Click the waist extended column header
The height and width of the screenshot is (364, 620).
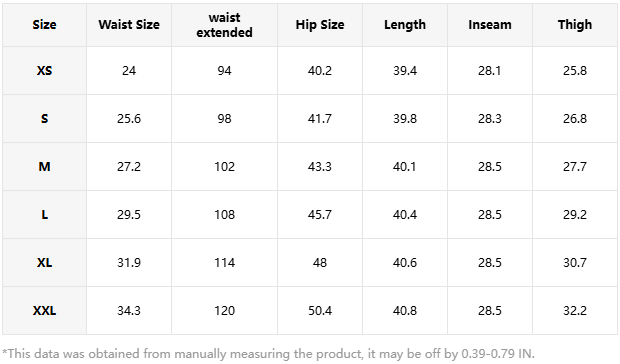pos(224,25)
